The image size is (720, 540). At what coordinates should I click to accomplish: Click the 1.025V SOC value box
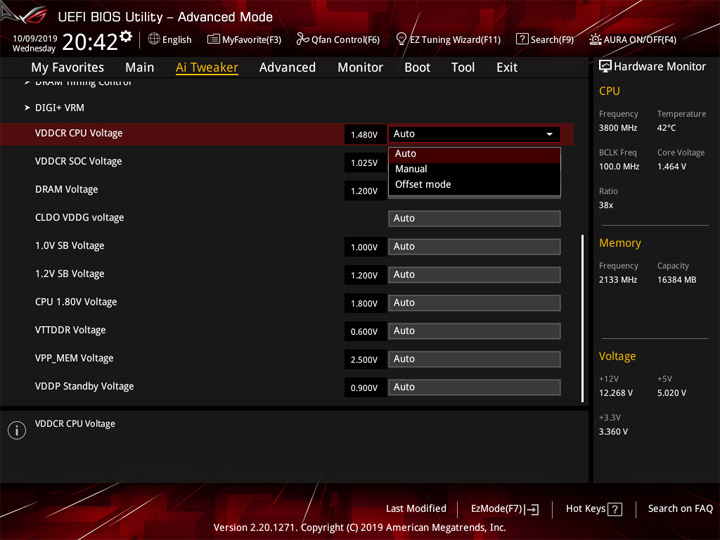(365, 163)
